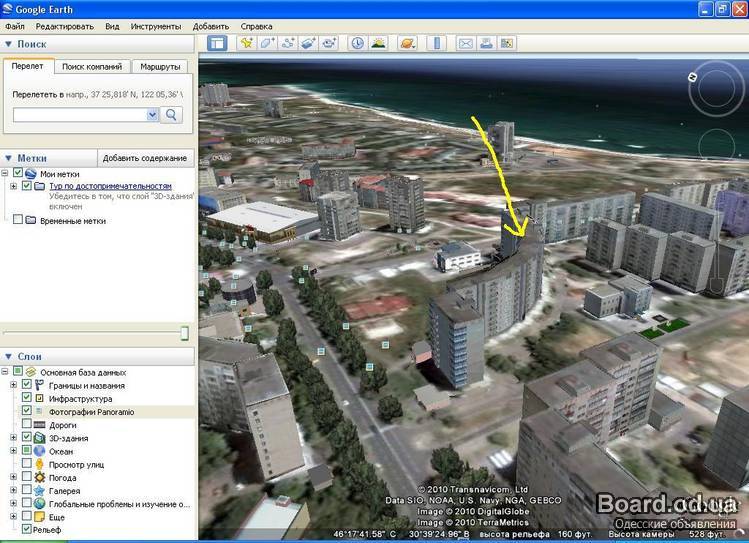749x543 pixels.
Task: Collapse the Слои panel triangle
Action: point(8,356)
